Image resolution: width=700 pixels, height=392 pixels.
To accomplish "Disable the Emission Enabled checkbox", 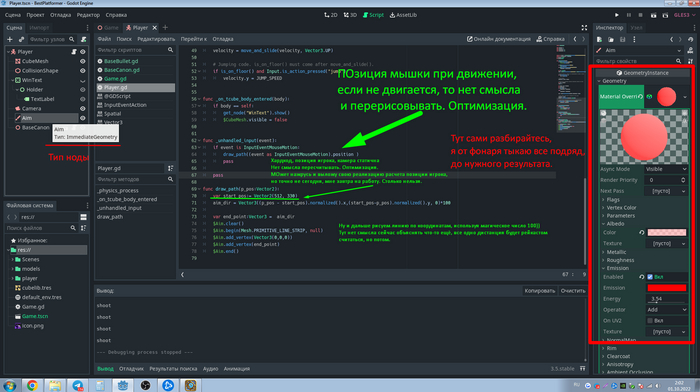I will [650, 277].
